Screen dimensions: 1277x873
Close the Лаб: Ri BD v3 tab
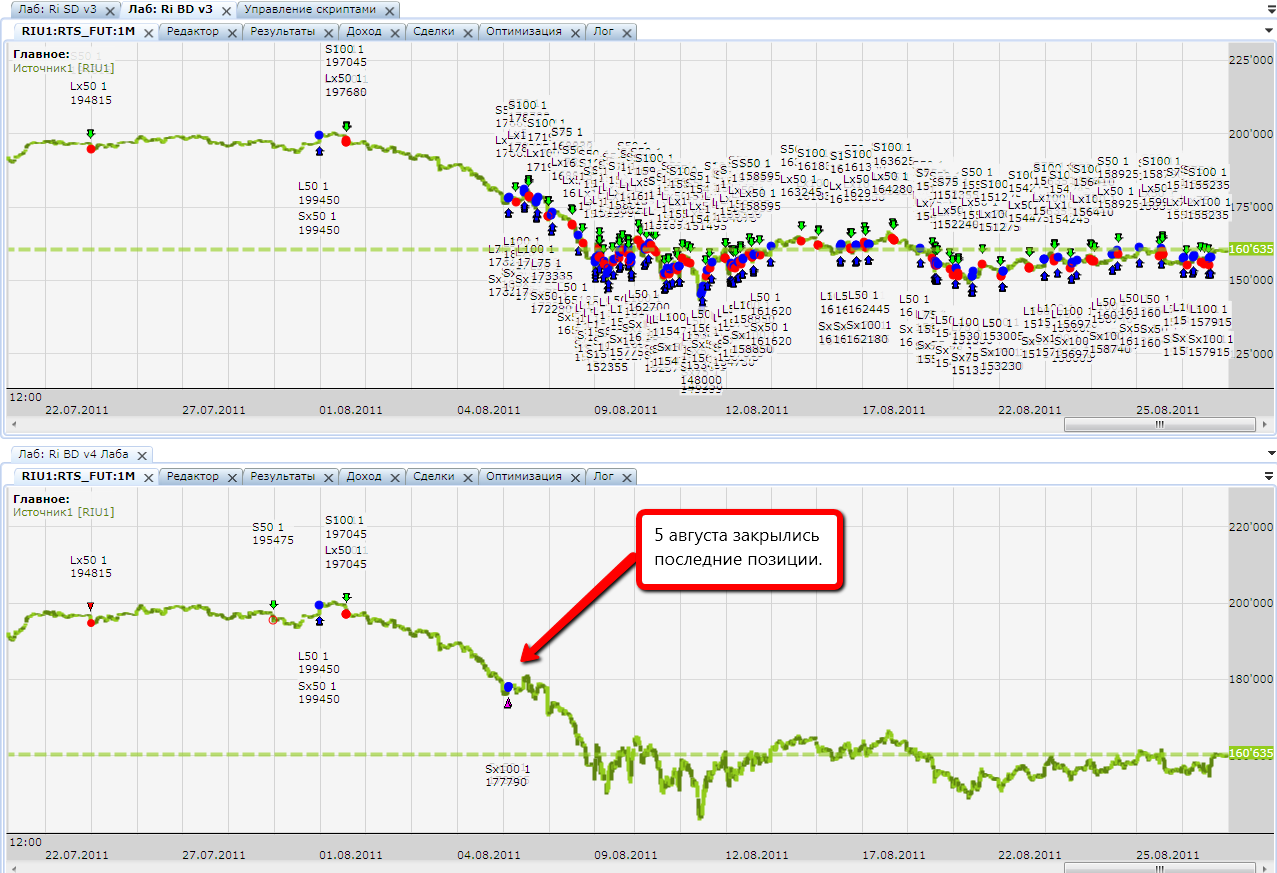pyautogui.click(x=225, y=10)
